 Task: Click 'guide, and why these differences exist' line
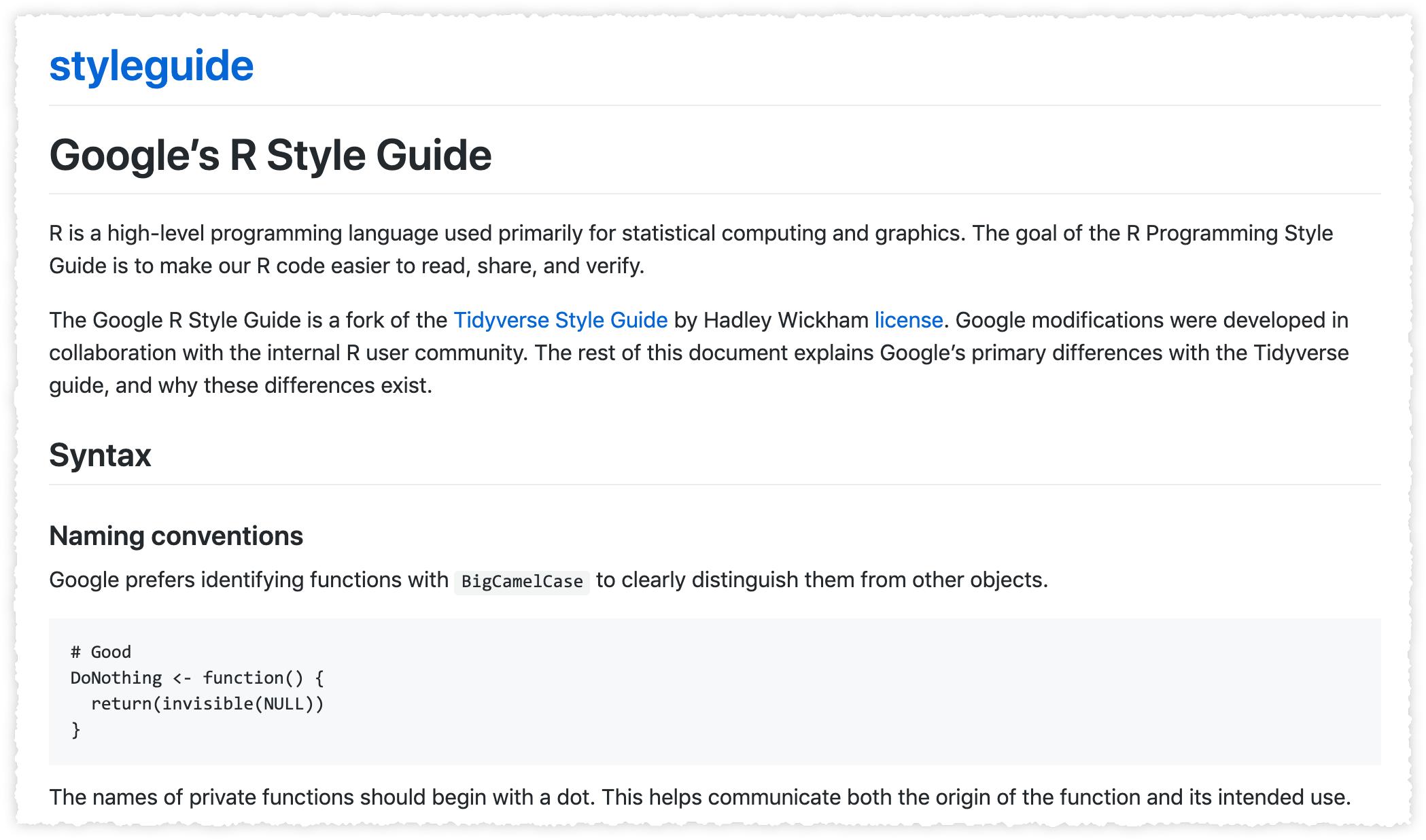point(241,385)
